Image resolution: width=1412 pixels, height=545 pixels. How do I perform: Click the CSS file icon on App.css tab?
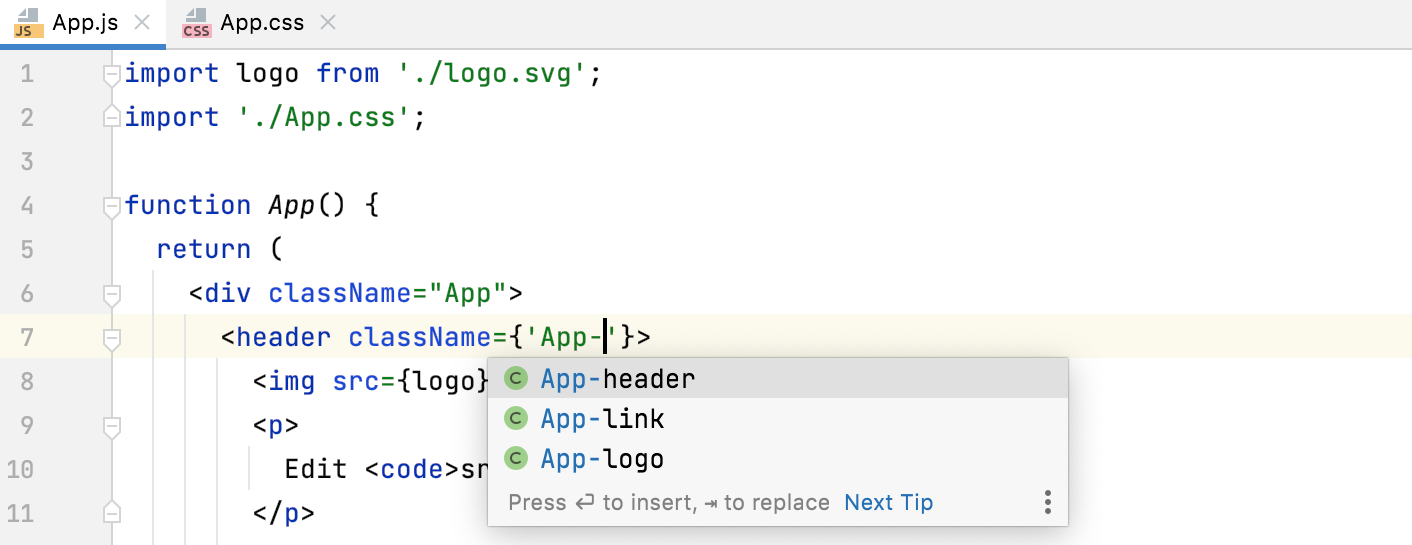click(x=196, y=23)
